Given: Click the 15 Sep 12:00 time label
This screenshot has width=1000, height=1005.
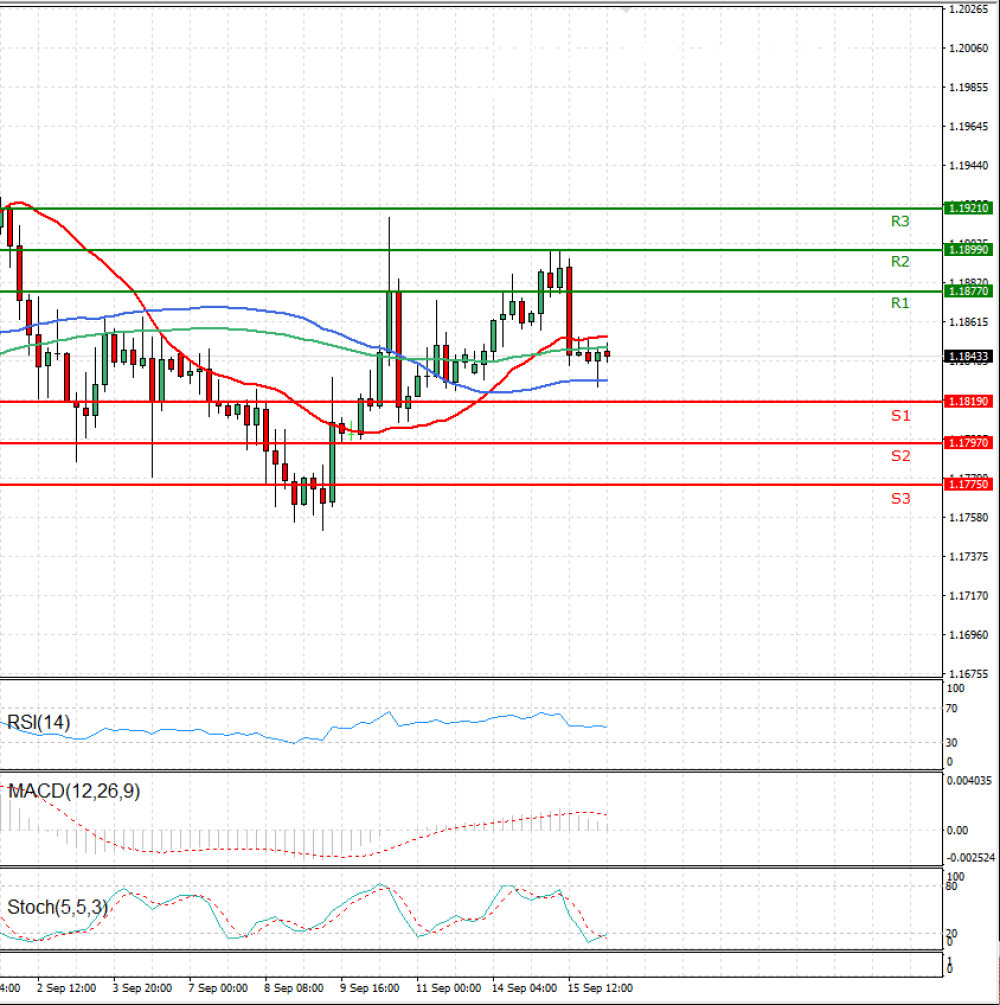Looking at the screenshot, I should point(600,988).
